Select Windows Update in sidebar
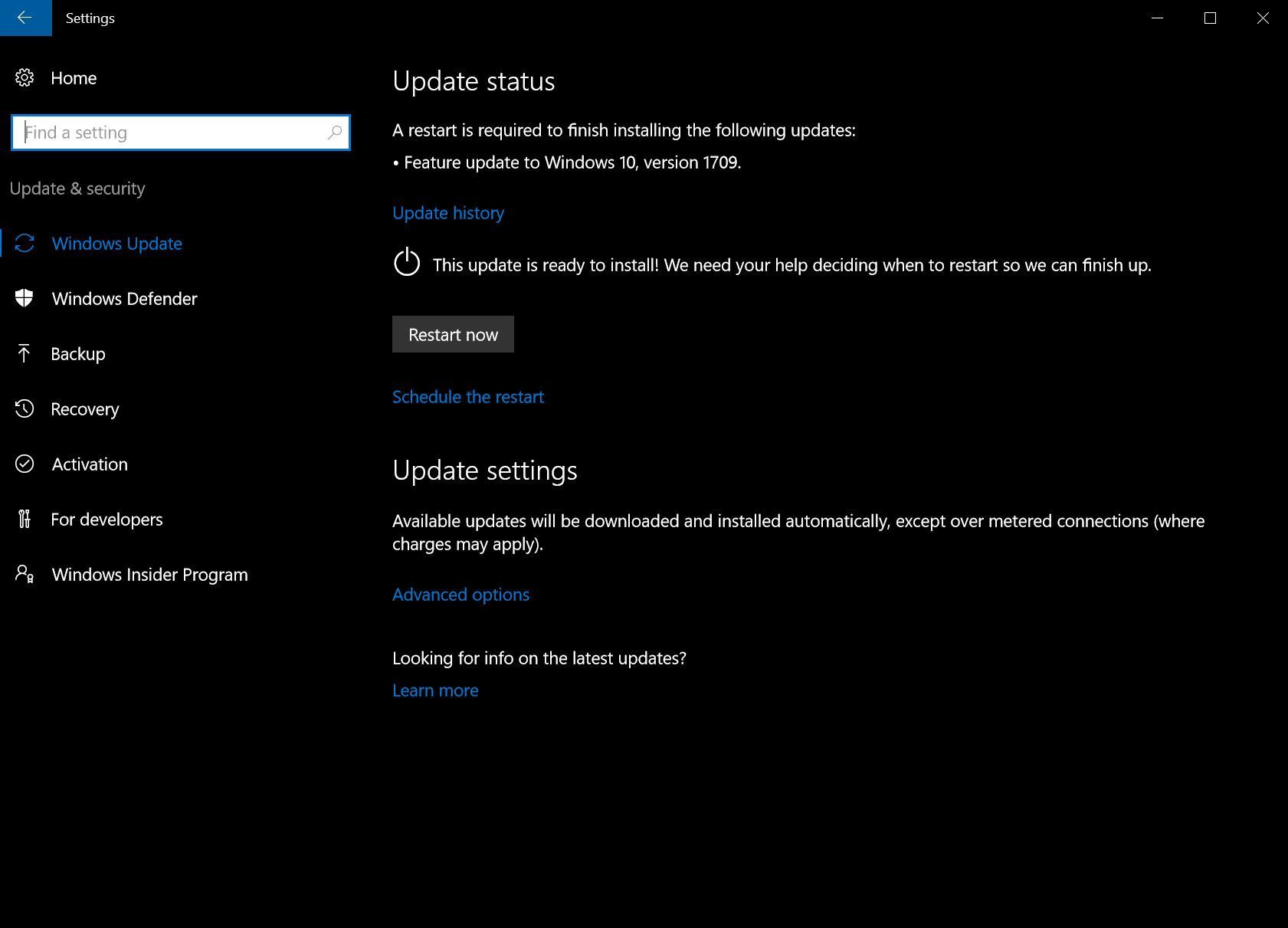The height and width of the screenshot is (928, 1288). click(117, 244)
